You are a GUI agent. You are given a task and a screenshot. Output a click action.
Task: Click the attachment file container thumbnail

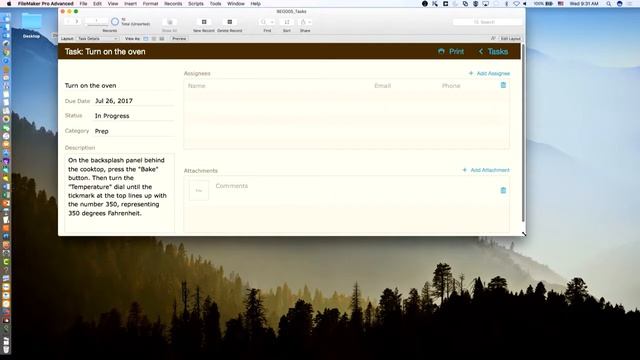tap(199, 190)
